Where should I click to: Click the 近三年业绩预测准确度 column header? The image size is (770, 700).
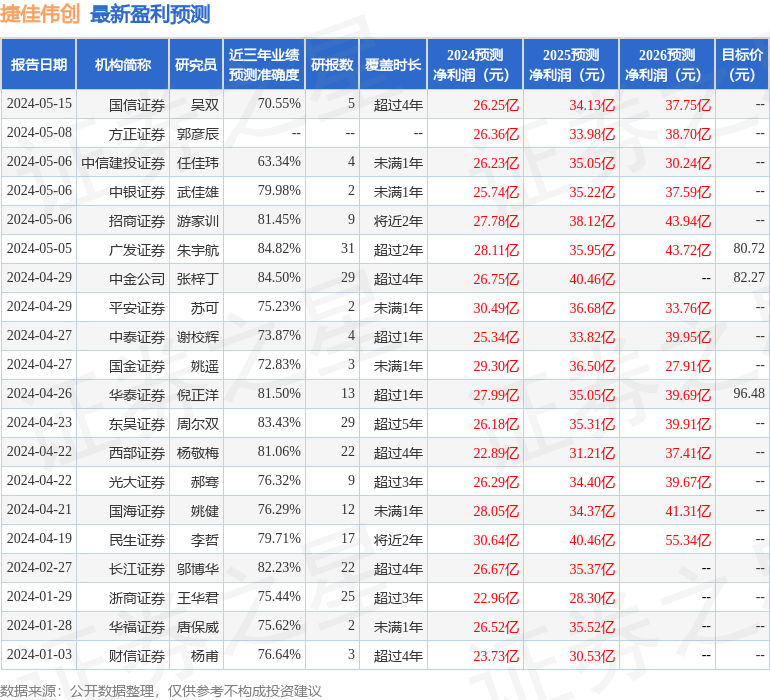click(264, 64)
